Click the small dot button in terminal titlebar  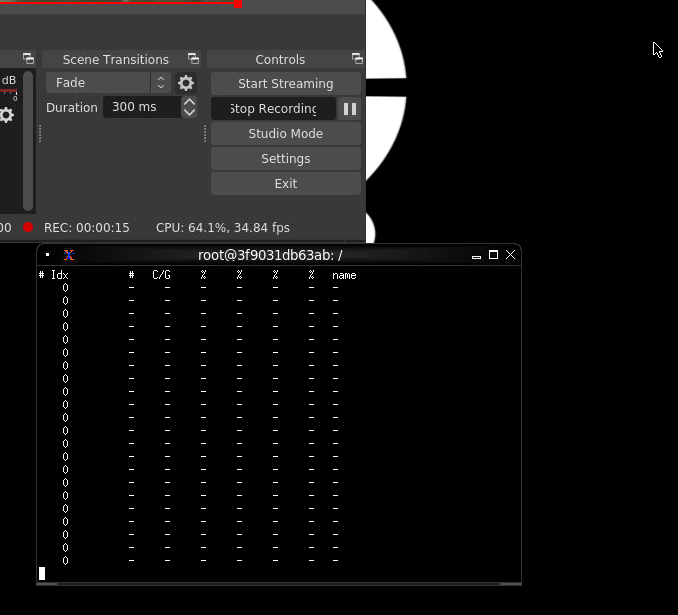coord(48,255)
